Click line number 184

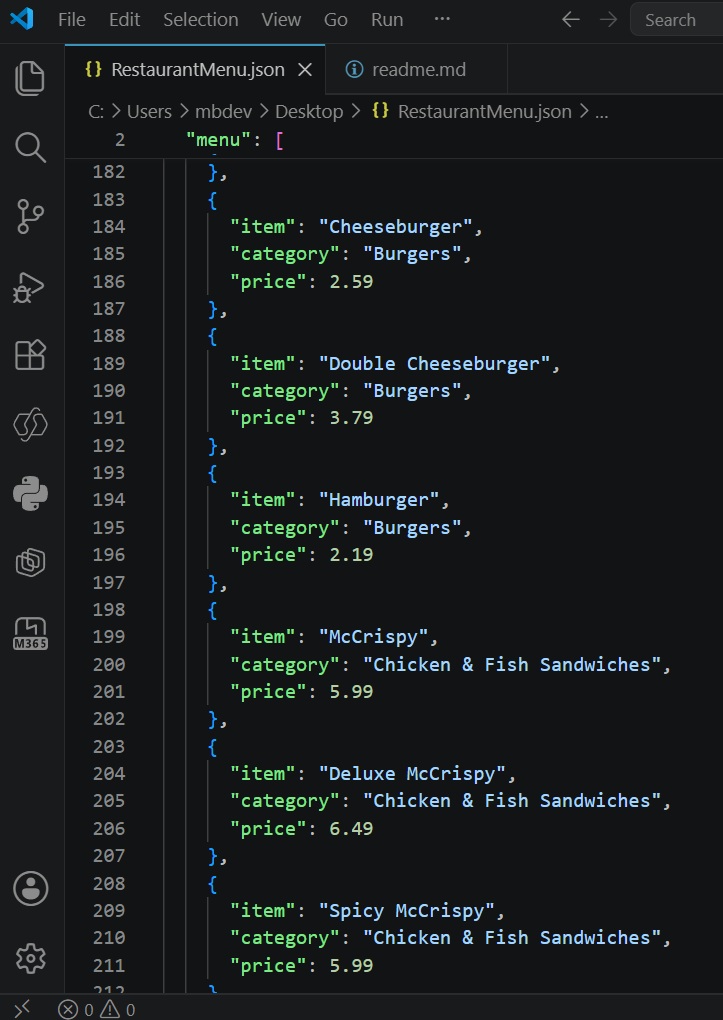[109, 226]
